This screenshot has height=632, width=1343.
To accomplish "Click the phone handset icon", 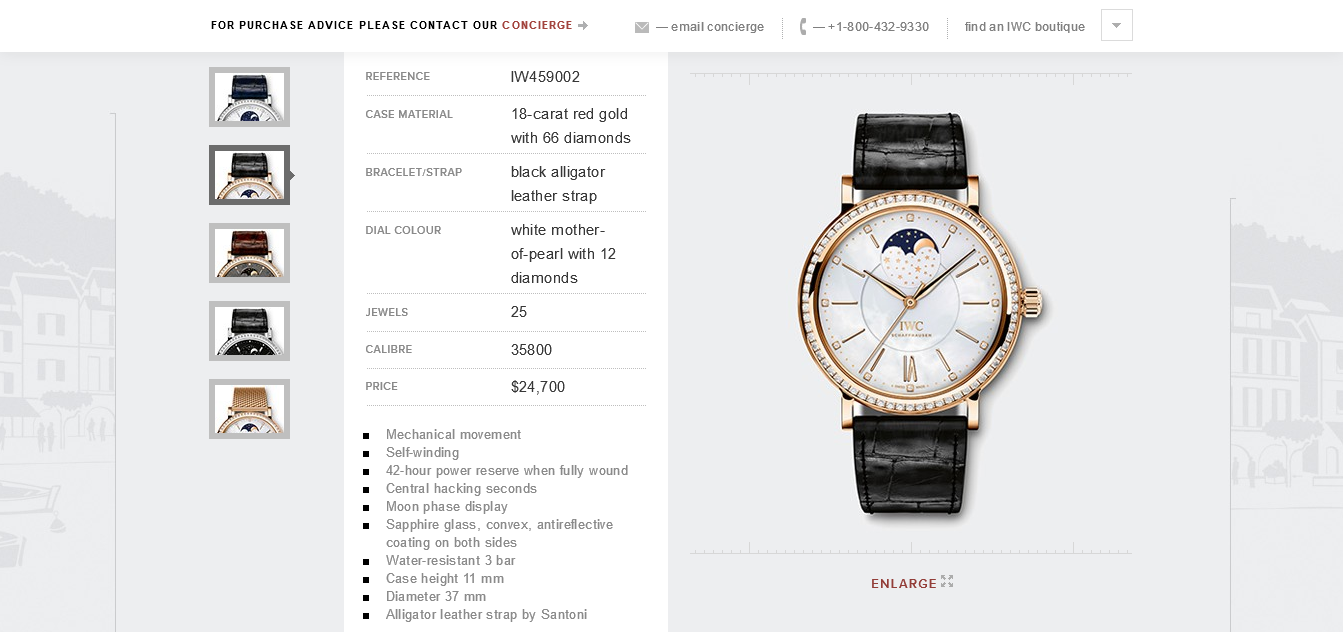I will (x=803, y=27).
